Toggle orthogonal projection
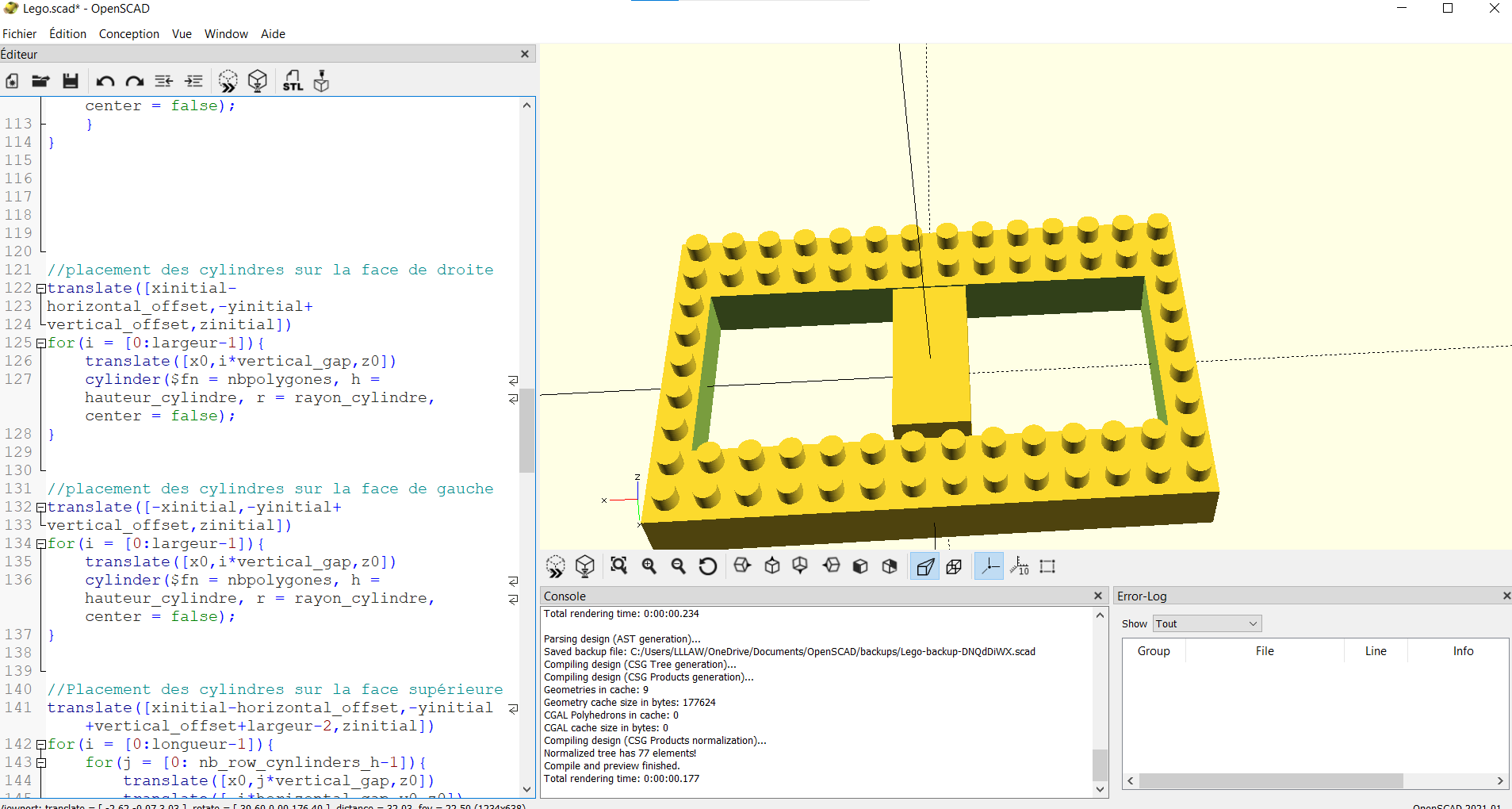Image resolution: width=1512 pixels, height=809 pixels. click(x=955, y=566)
